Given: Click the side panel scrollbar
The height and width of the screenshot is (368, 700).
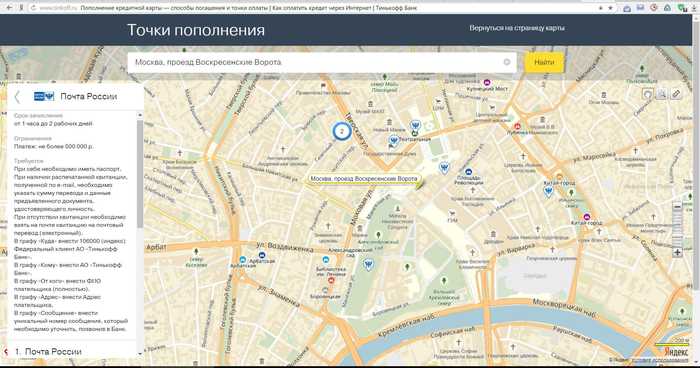Looking at the screenshot, I should 140,174.
